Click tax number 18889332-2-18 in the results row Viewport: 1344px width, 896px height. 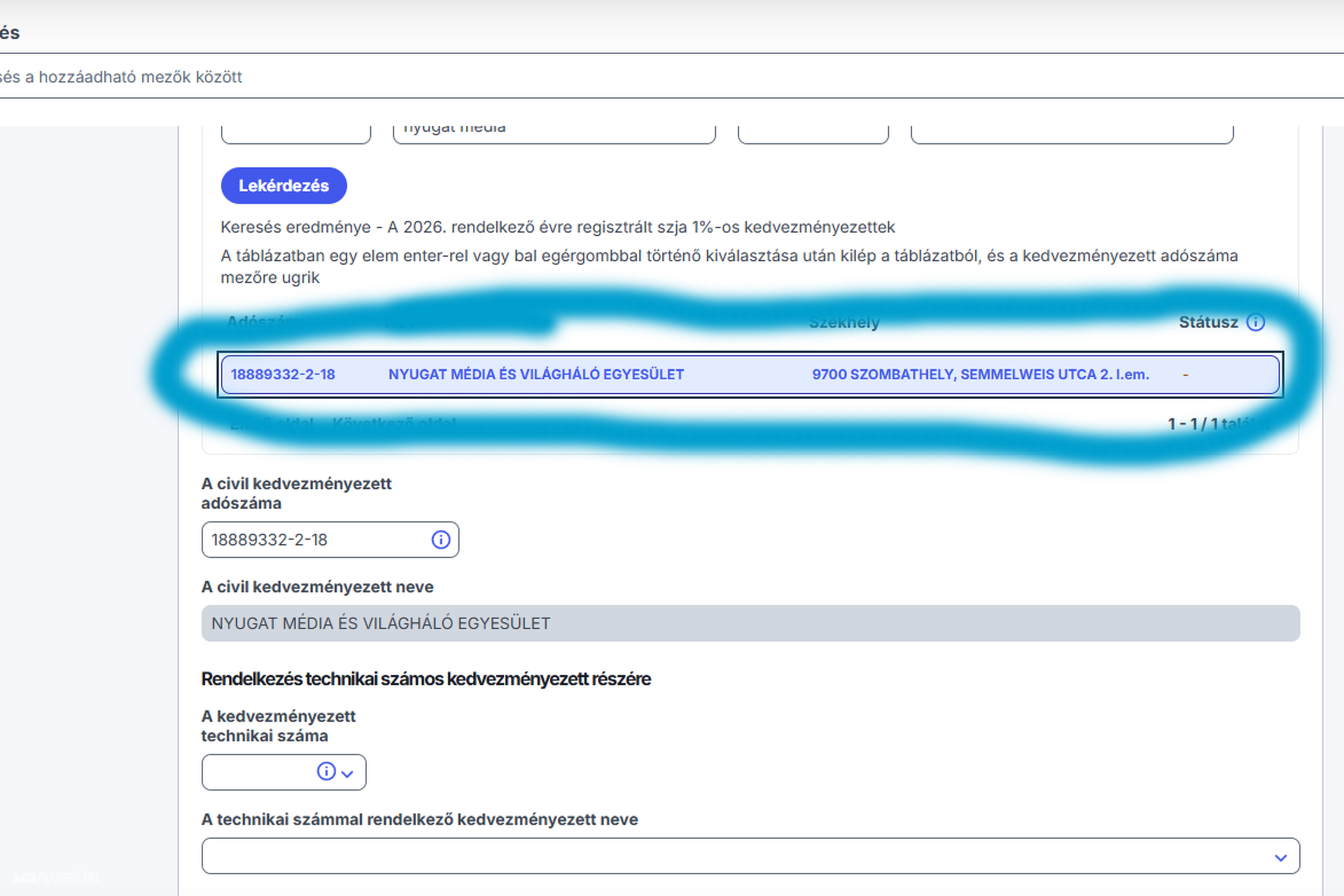[283, 374]
